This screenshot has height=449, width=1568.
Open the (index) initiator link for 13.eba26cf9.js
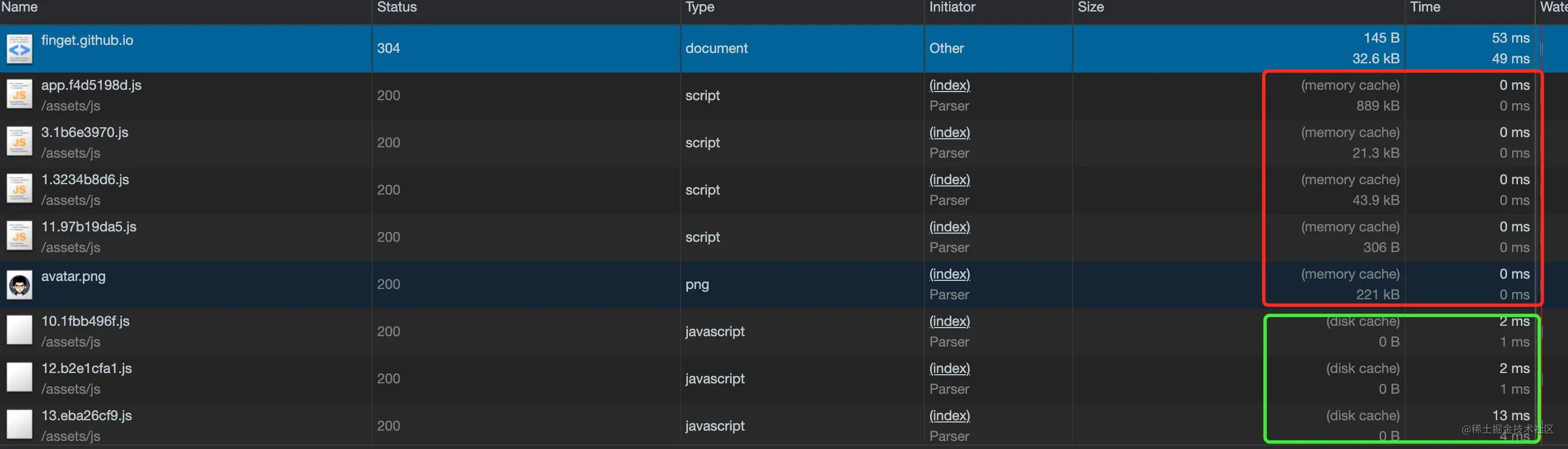[x=950, y=416]
